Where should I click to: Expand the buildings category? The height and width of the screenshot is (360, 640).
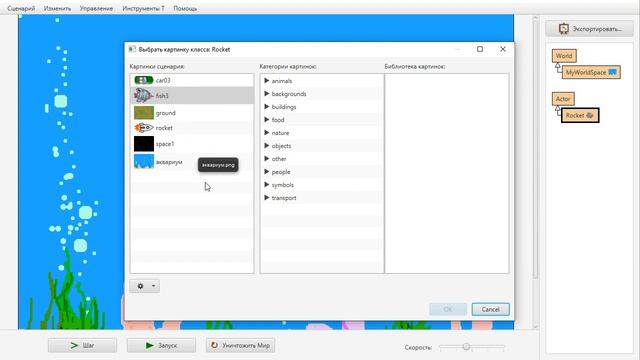[x=267, y=107]
